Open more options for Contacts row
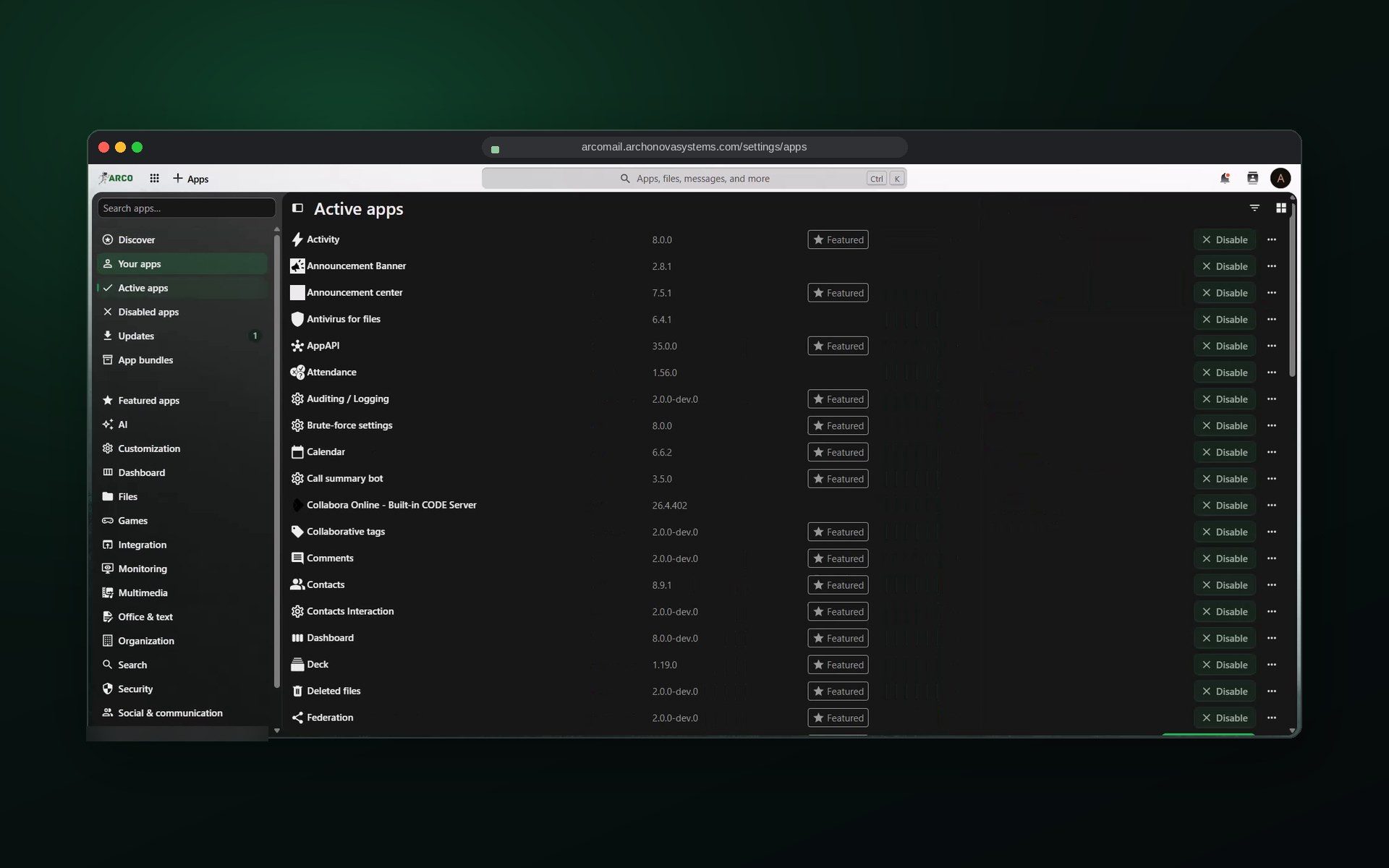The width and height of the screenshot is (1389, 868). tap(1272, 584)
